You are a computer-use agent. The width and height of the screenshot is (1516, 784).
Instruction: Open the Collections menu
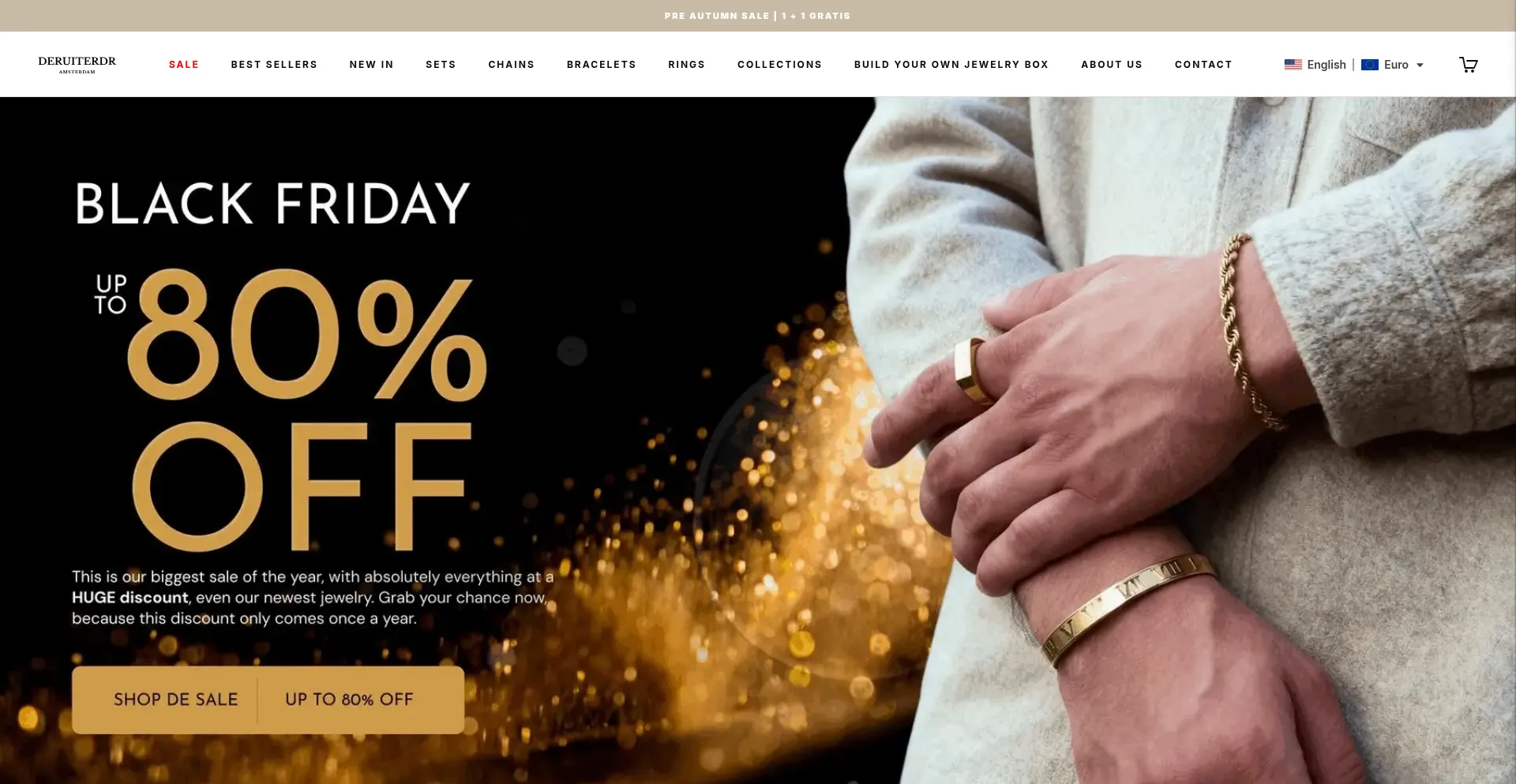click(x=779, y=65)
